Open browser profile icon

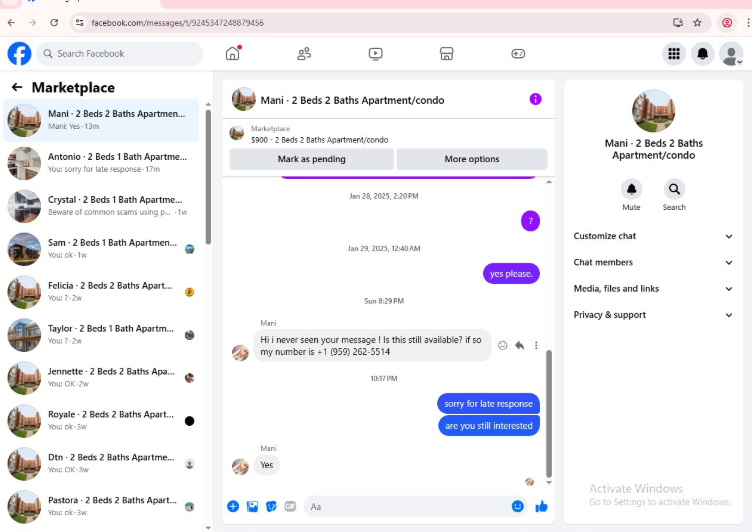tap(727, 23)
